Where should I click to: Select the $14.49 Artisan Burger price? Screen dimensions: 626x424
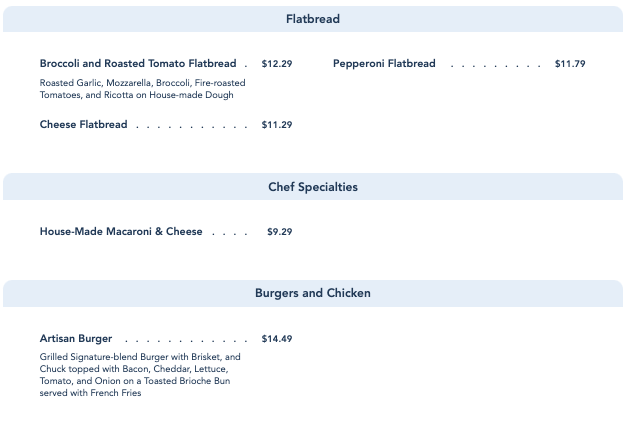(x=277, y=339)
